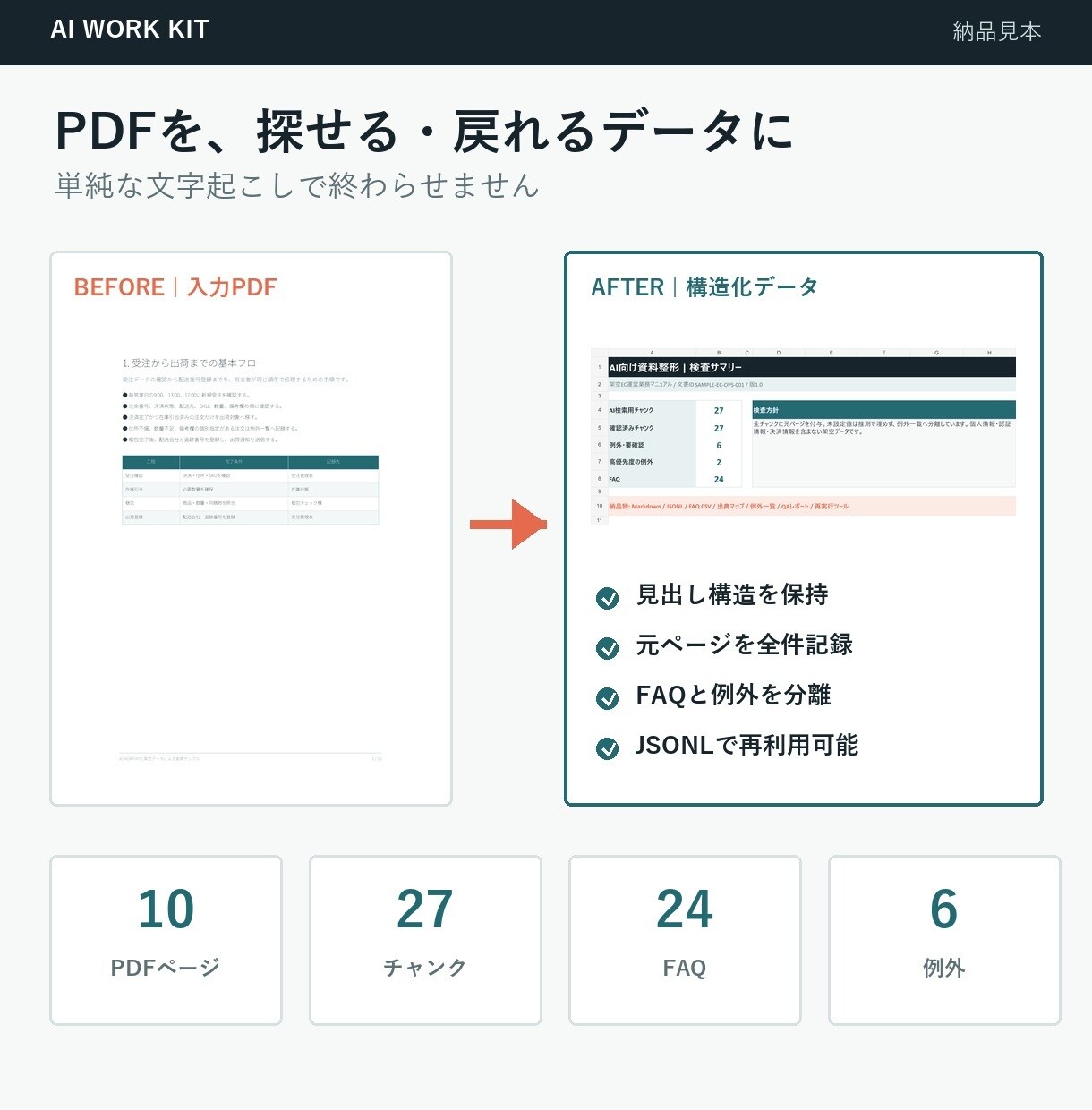
Task: Click the 見出し構造を保持 bullet text
Action: tap(732, 594)
